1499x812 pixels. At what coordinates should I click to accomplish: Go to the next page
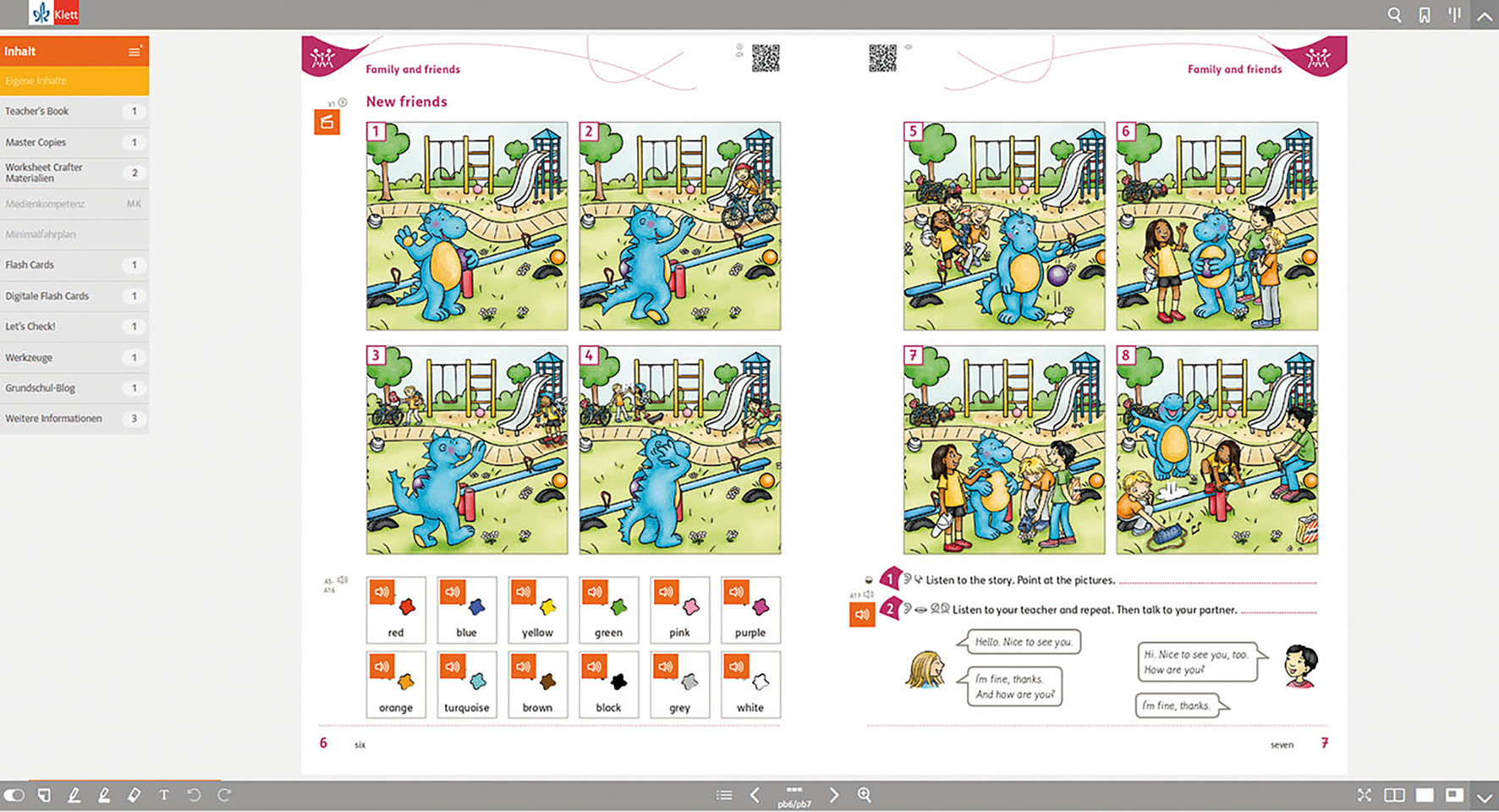tap(834, 795)
